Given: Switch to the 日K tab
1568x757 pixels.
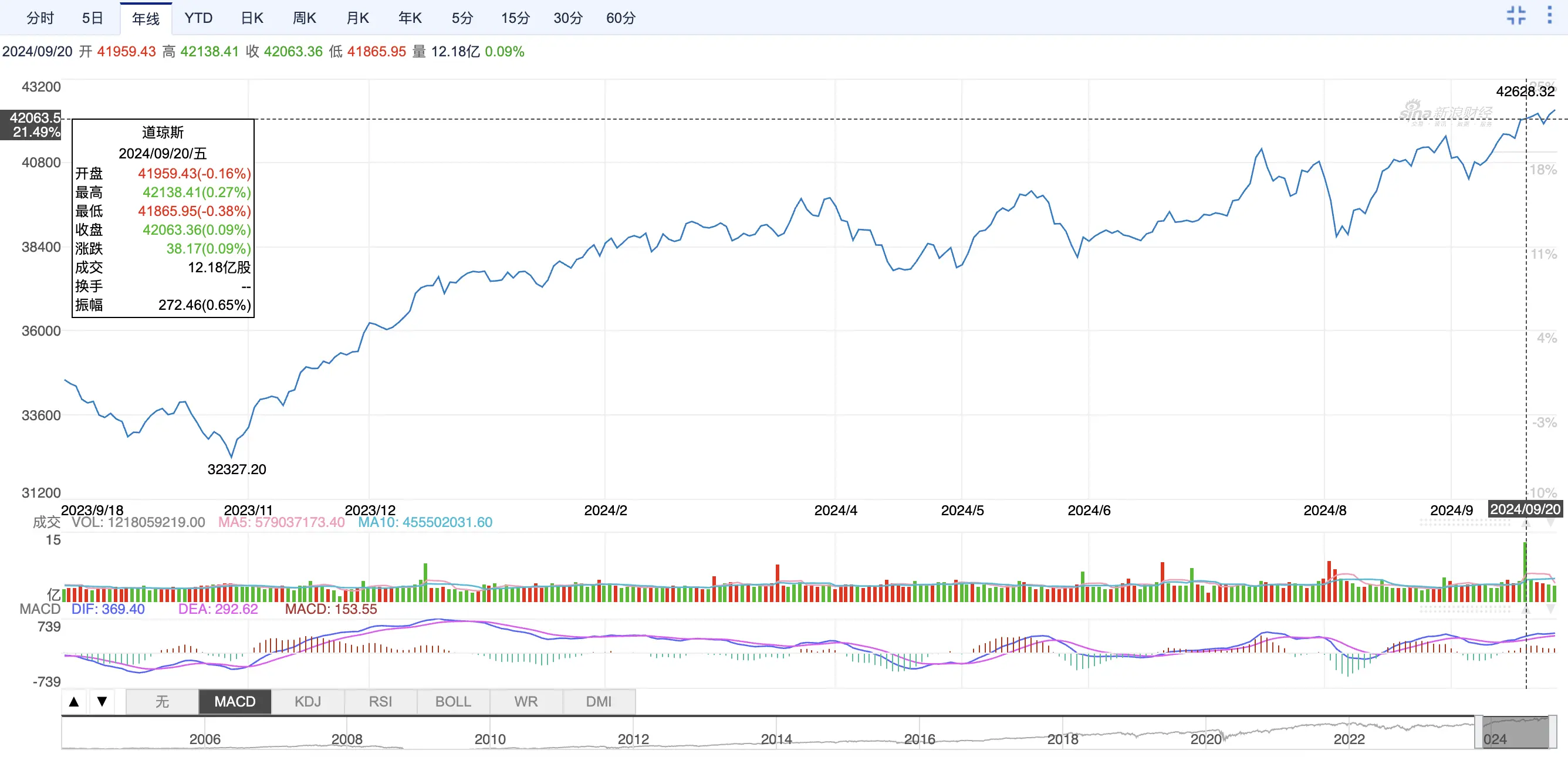Looking at the screenshot, I should click(252, 18).
